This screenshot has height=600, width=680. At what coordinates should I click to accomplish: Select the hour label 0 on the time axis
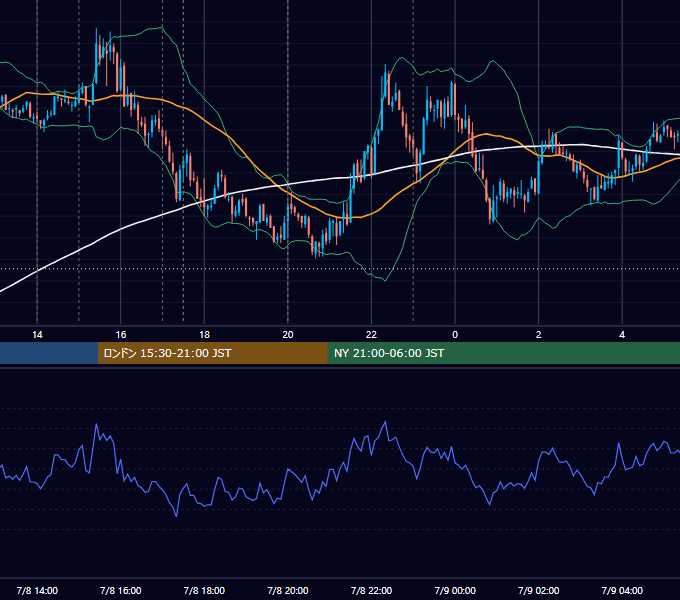click(x=455, y=335)
